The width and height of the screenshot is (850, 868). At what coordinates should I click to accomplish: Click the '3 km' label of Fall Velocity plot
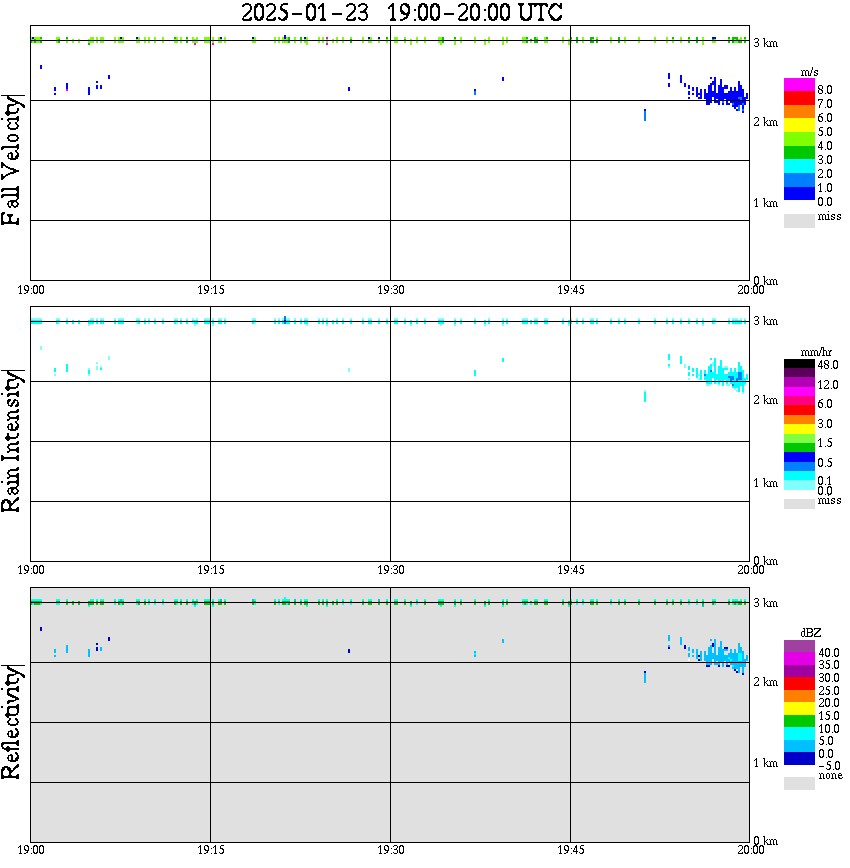[765, 43]
